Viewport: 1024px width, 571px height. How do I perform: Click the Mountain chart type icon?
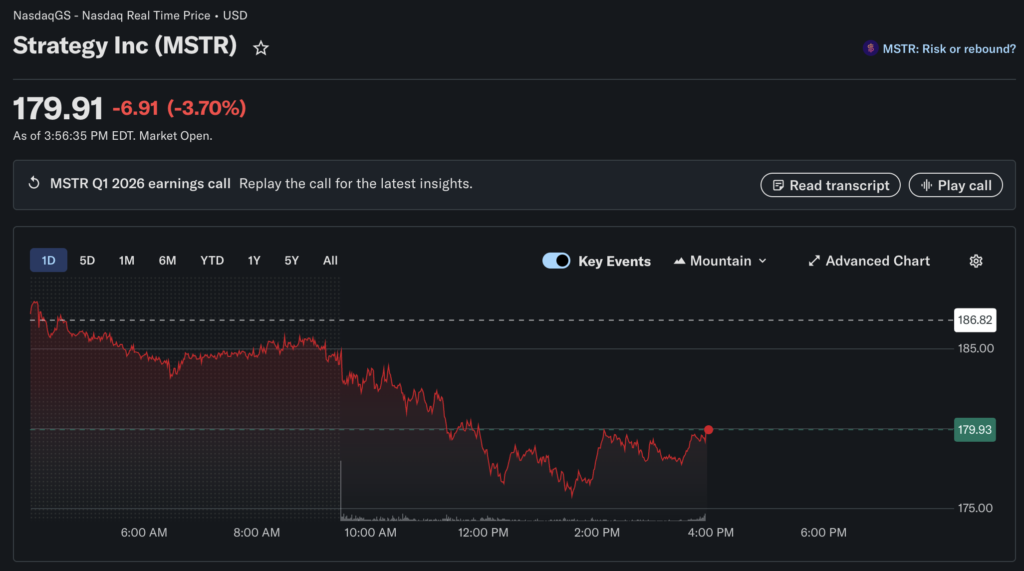(x=679, y=261)
